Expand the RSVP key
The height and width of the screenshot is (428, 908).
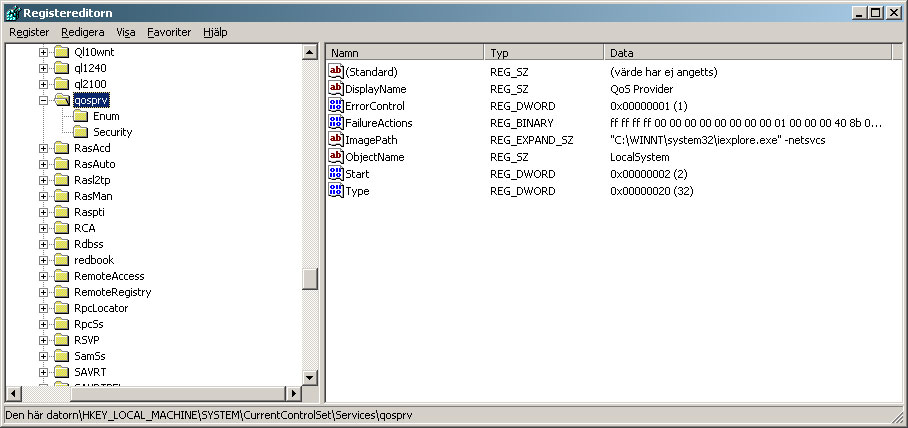43,341
